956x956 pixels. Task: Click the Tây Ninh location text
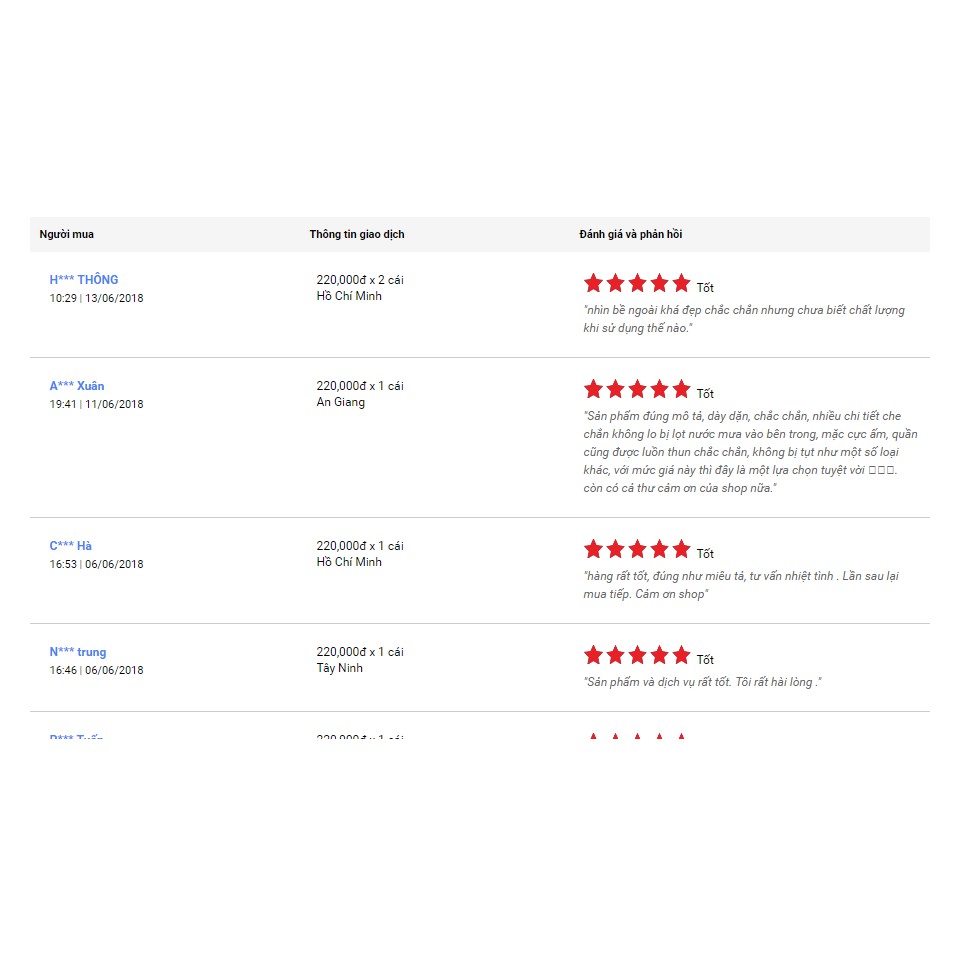click(340, 668)
